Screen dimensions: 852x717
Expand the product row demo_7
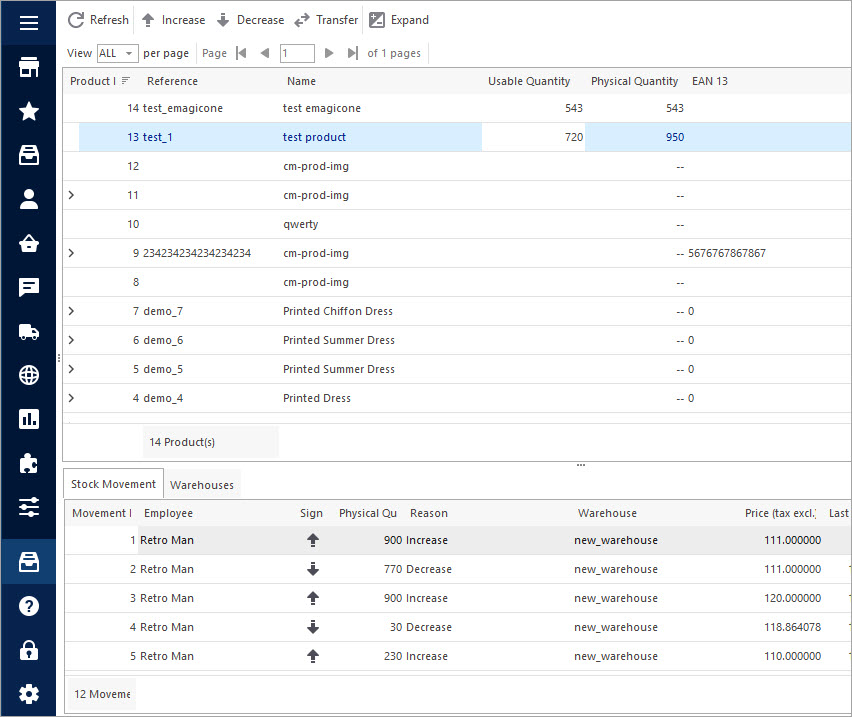(x=71, y=311)
